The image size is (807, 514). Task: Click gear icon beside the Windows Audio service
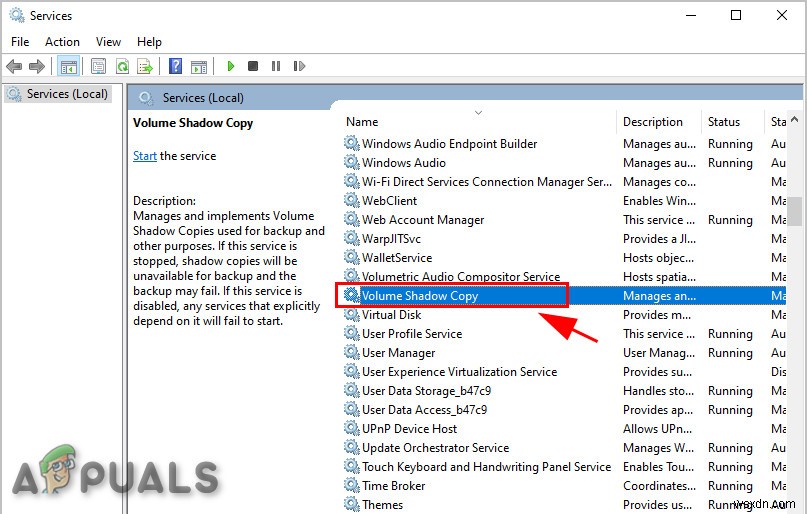(352, 162)
